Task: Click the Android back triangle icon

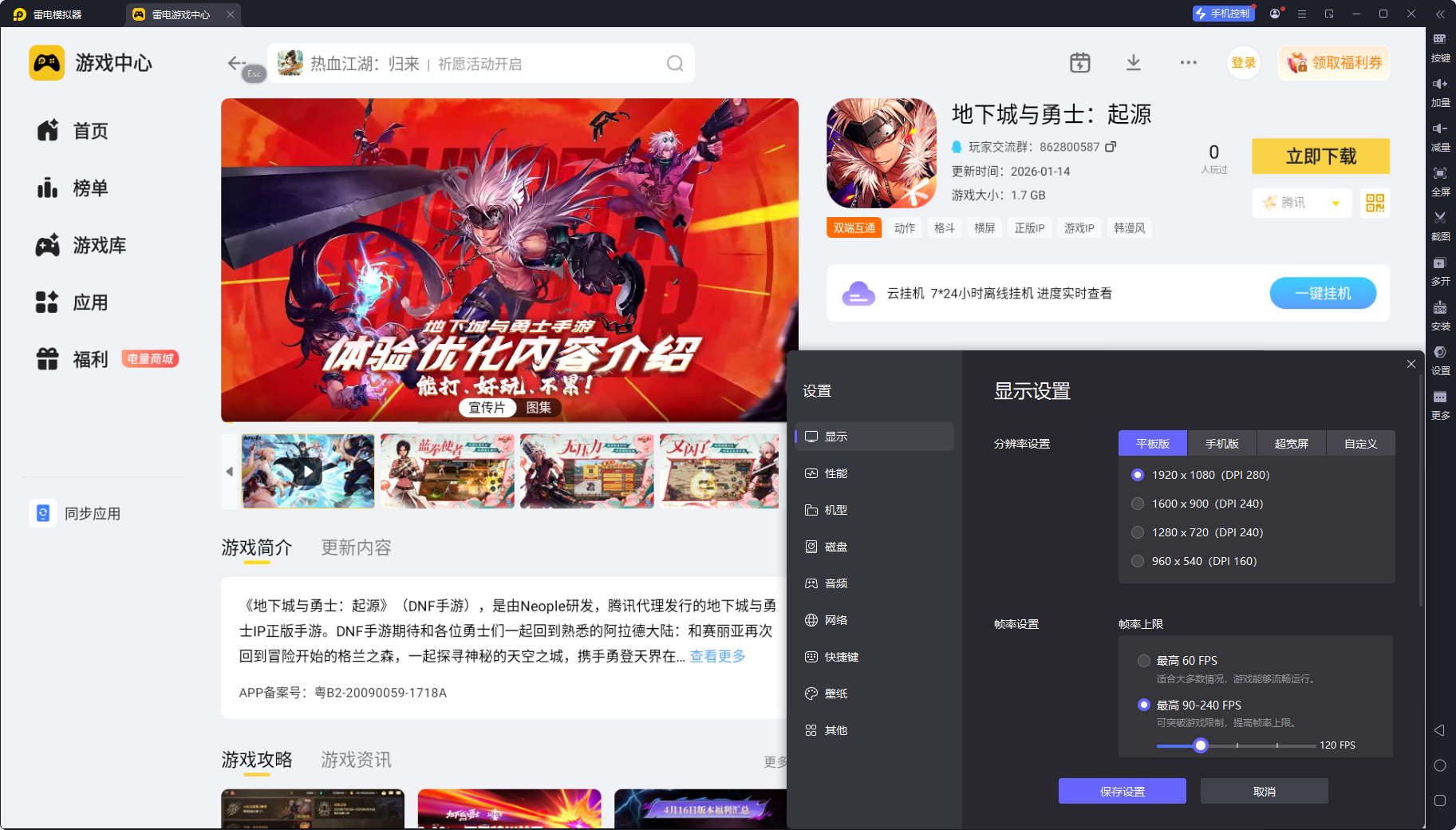Action: point(1440,730)
